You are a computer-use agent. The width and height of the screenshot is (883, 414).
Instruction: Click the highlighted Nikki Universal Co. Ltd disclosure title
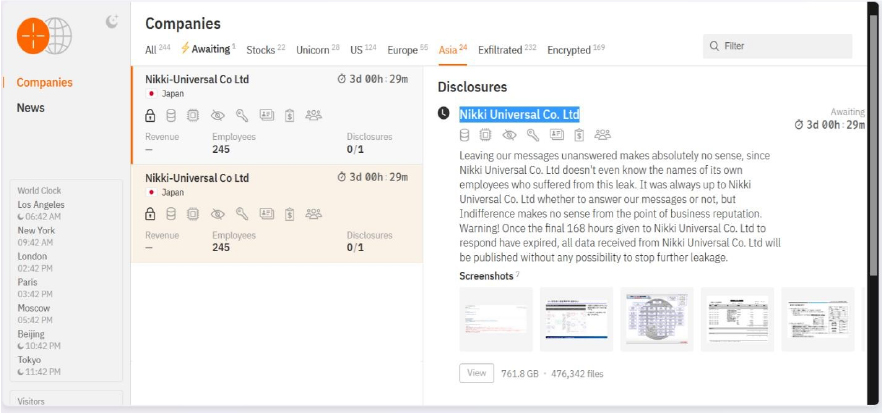[519, 114]
